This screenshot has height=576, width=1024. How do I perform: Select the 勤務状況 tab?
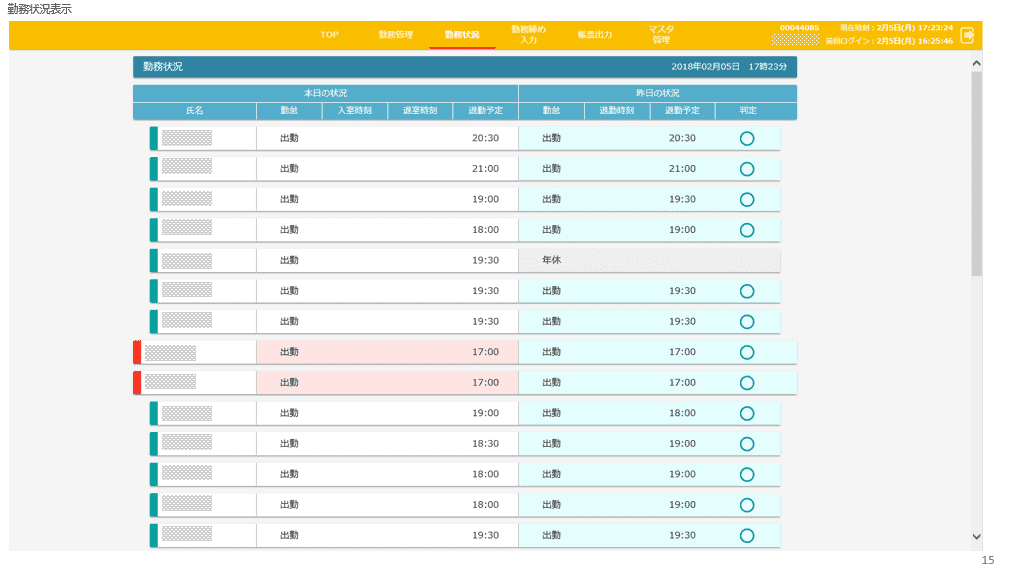462,35
